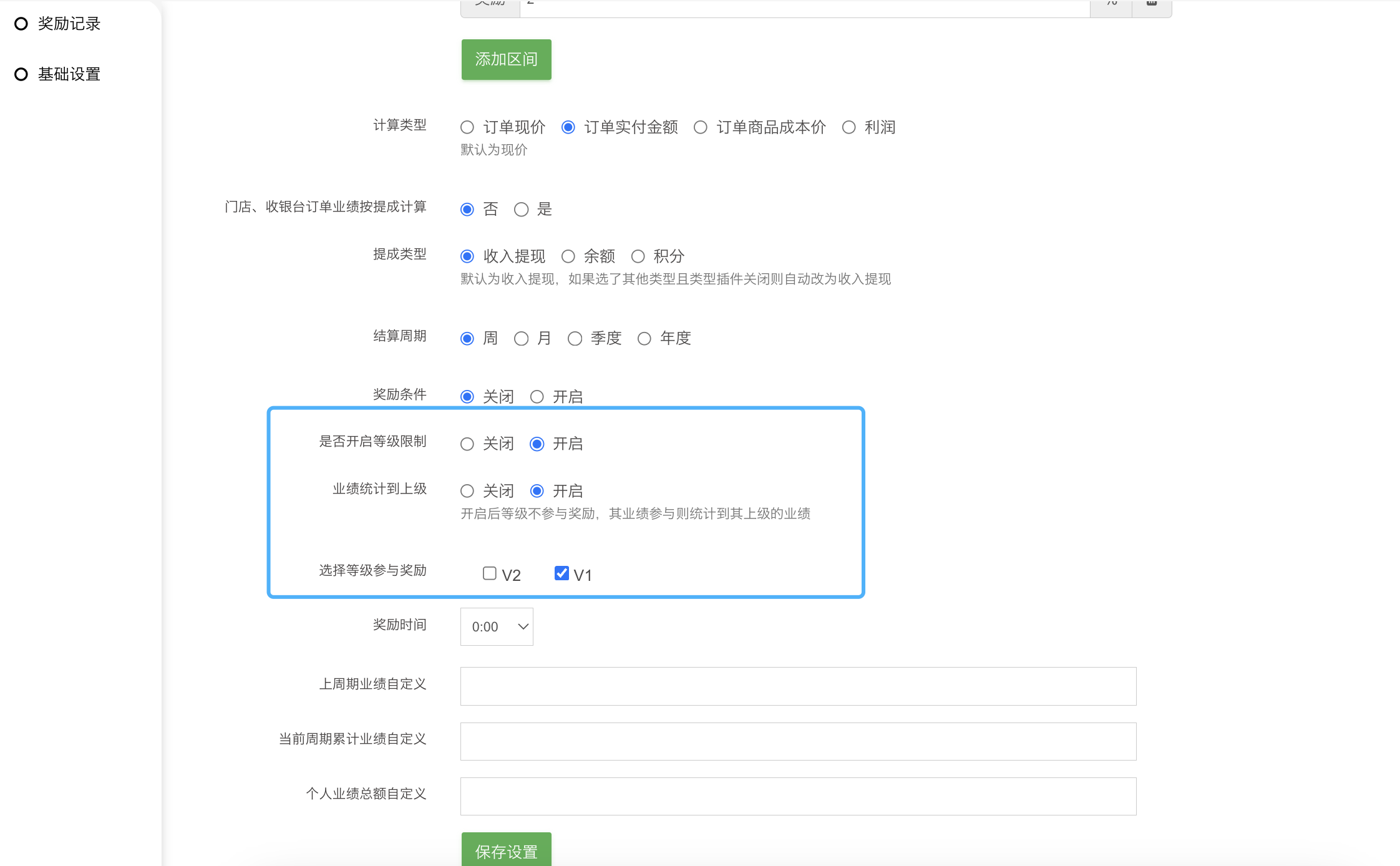1400x866 pixels.
Task: Turn off 是否开启等级限制
Action: [x=467, y=444]
